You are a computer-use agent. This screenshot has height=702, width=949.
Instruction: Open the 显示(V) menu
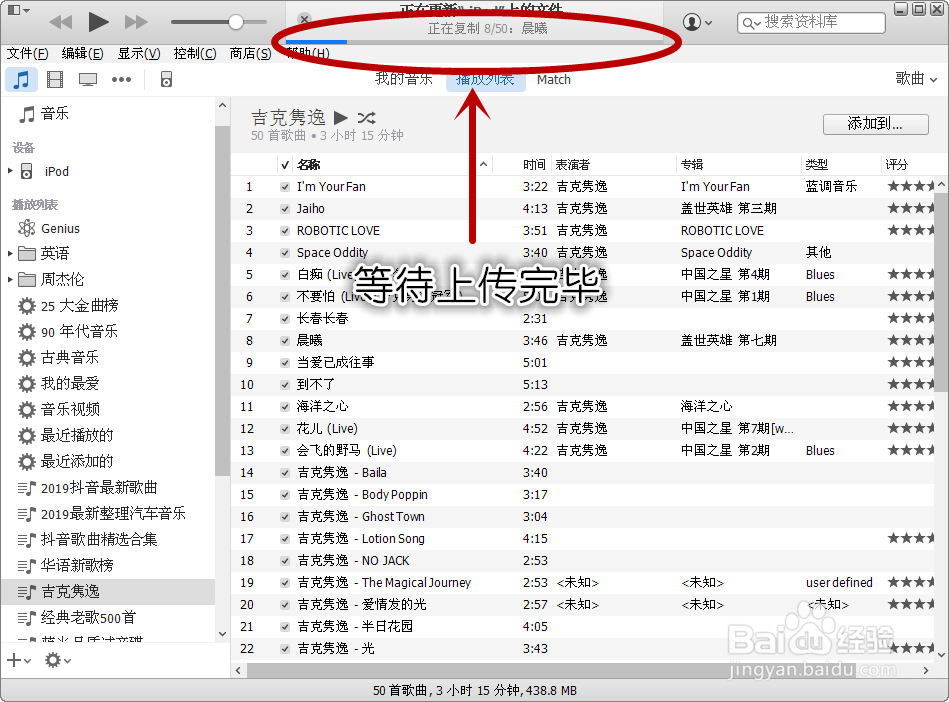[139, 53]
